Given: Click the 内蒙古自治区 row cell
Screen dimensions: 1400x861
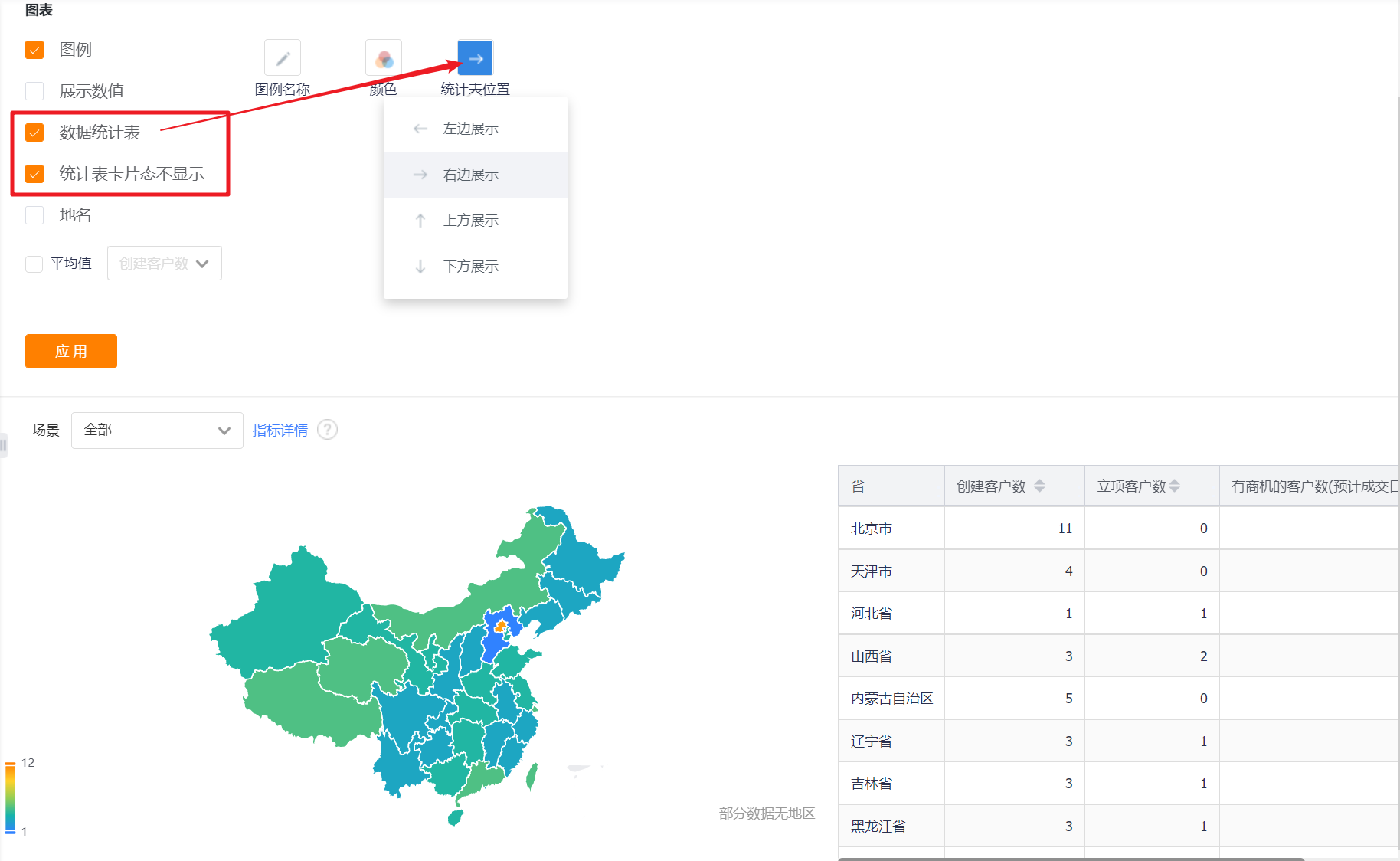Looking at the screenshot, I should point(891,699).
